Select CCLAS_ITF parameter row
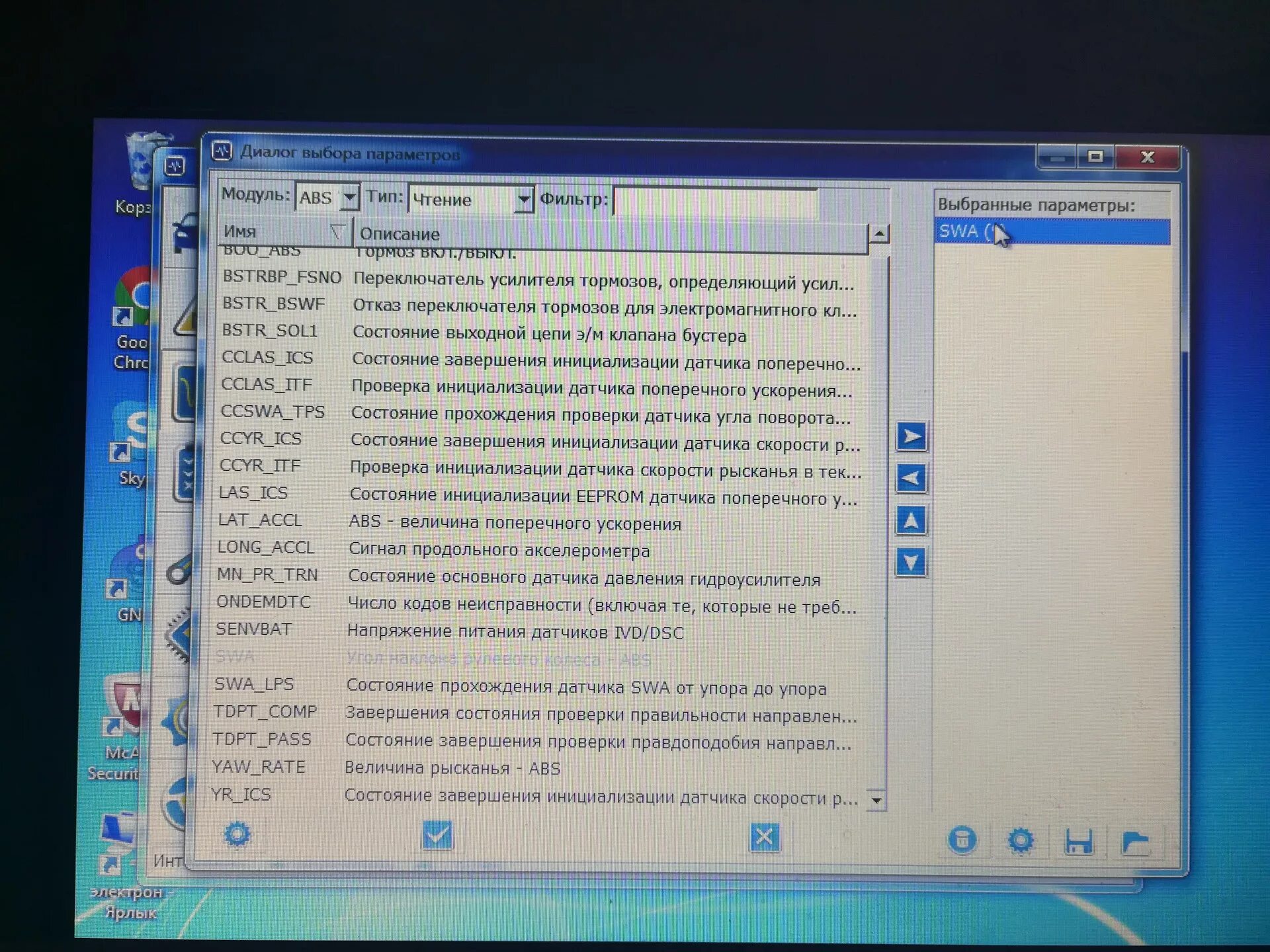Image resolution: width=1270 pixels, height=952 pixels. [540, 387]
